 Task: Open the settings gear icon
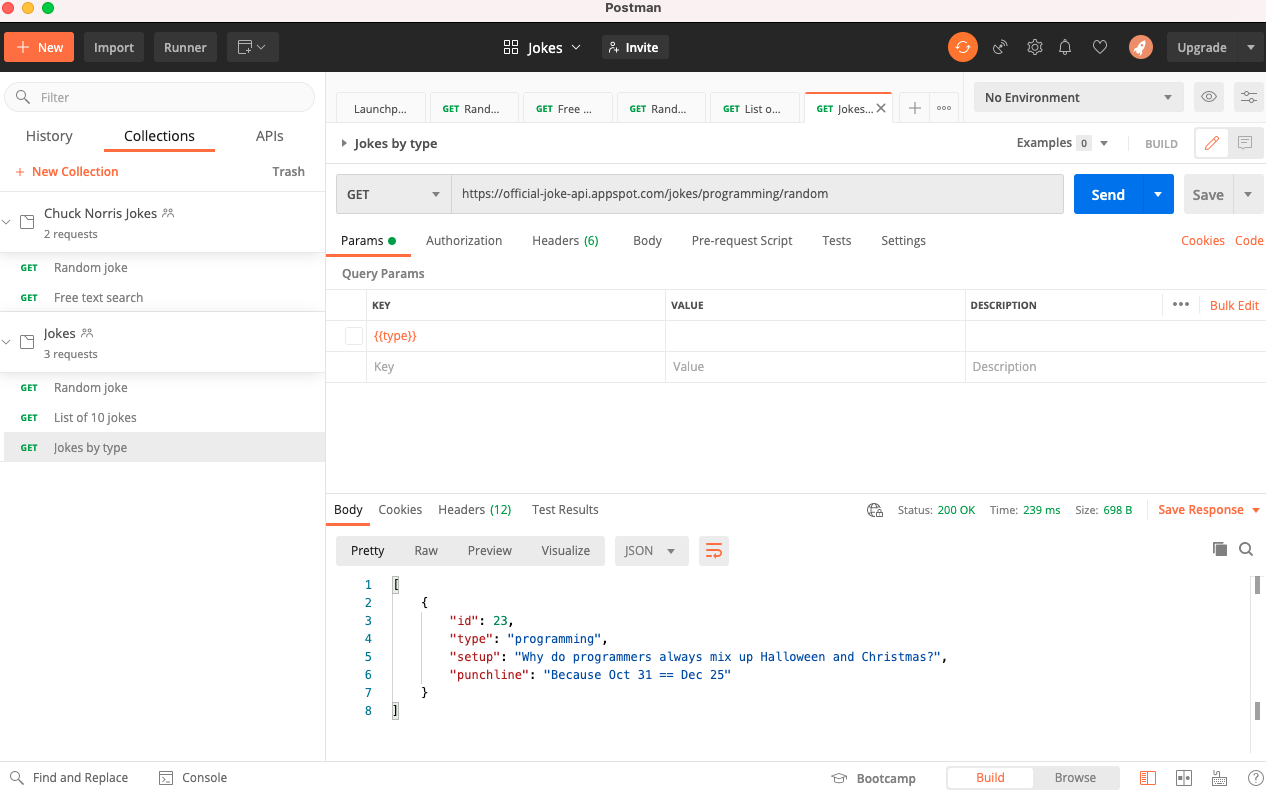(x=1035, y=47)
